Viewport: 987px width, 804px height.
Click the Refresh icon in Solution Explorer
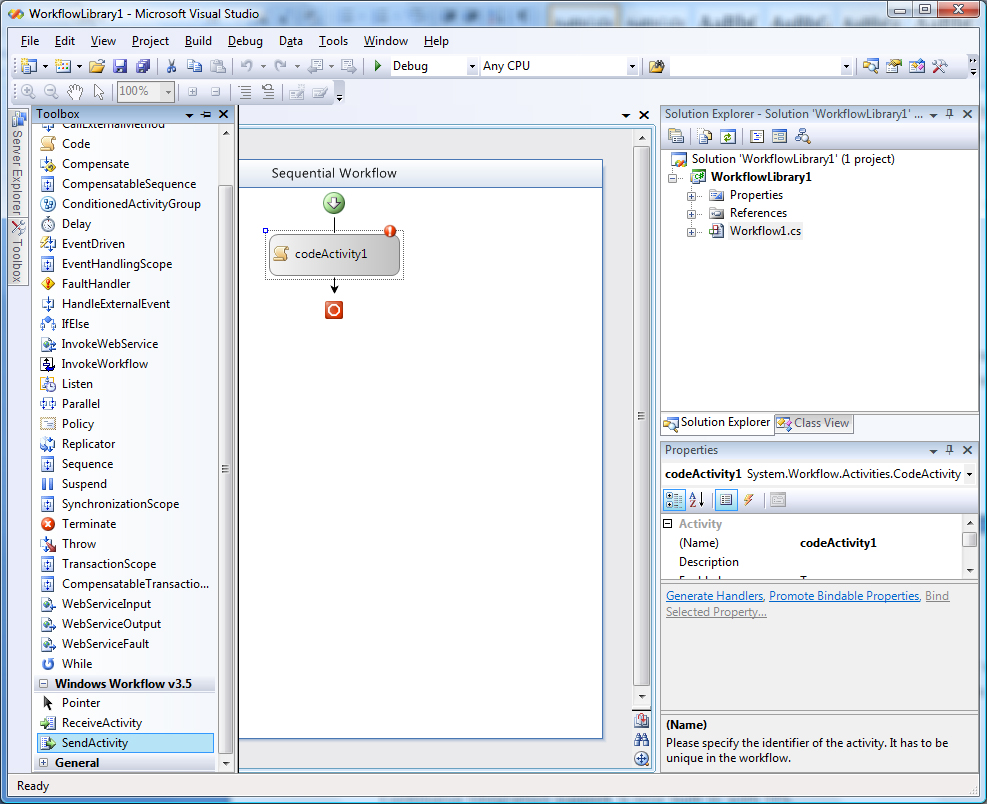click(728, 137)
